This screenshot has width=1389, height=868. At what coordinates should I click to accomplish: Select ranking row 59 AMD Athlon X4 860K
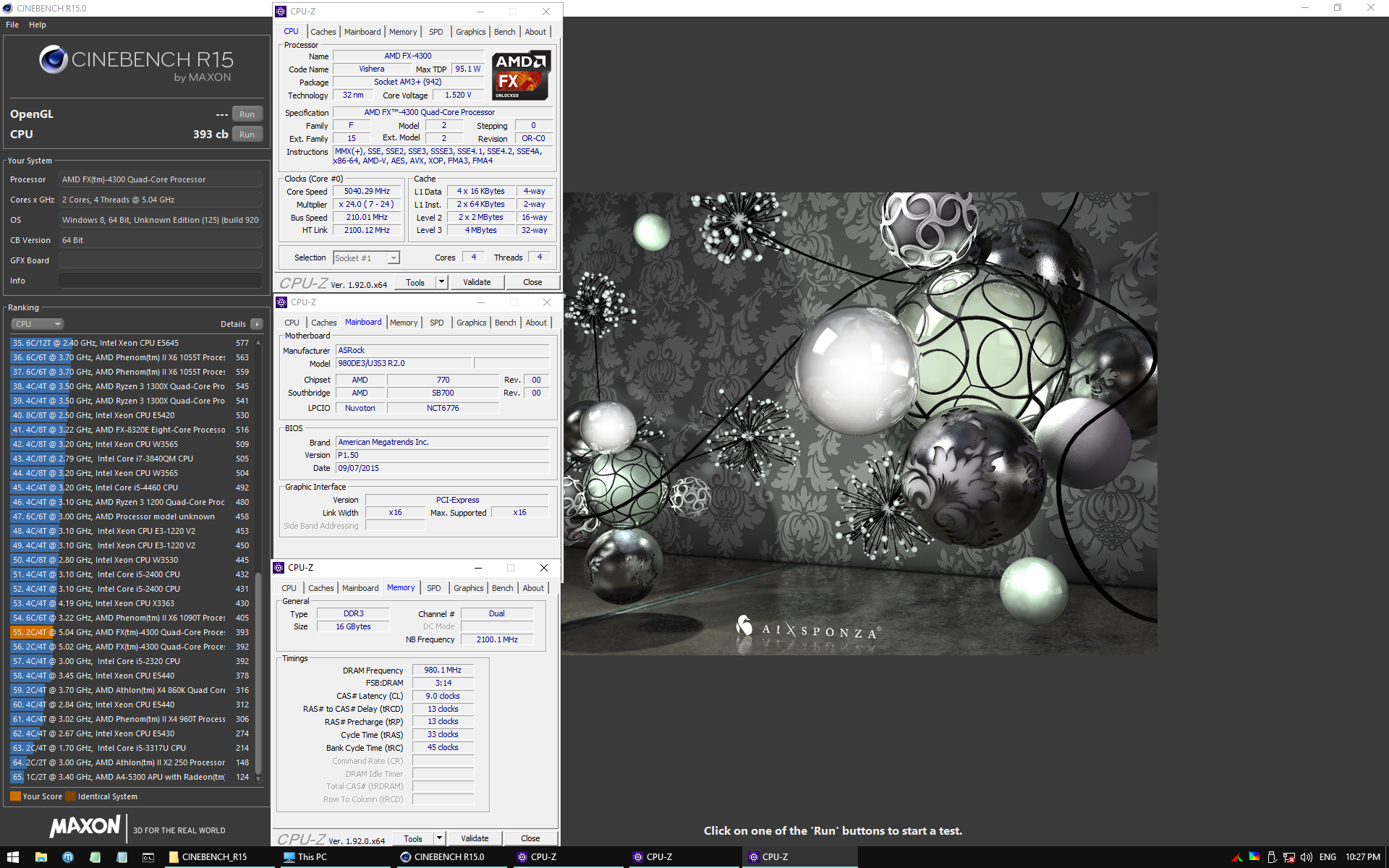tap(131, 690)
